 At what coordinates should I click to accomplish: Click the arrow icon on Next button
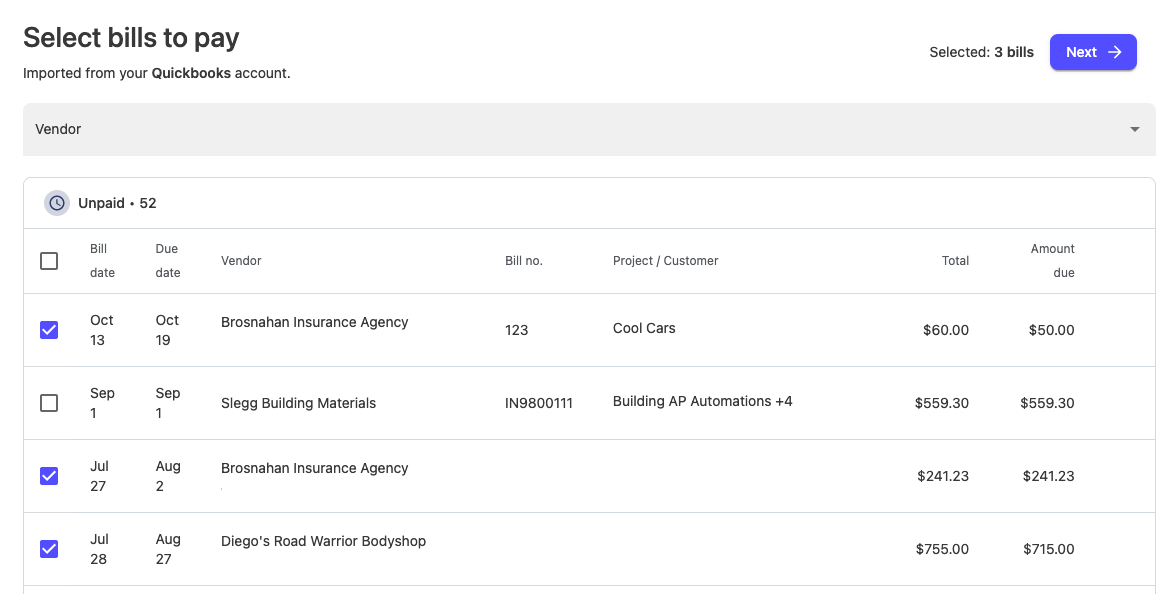[x=1115, y=52]
